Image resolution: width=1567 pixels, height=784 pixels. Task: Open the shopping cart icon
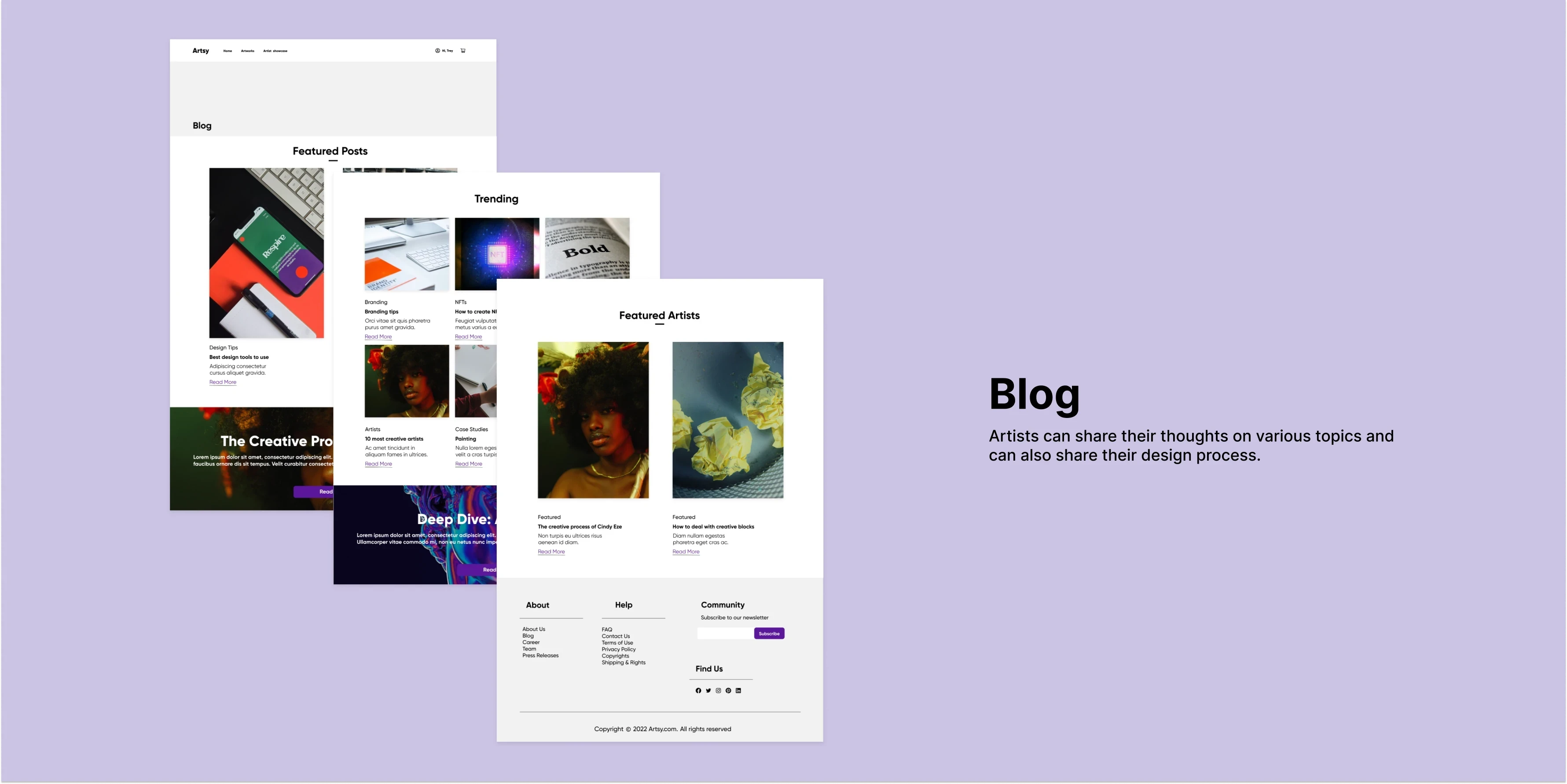pyautogui.click(x=463, y=51)
